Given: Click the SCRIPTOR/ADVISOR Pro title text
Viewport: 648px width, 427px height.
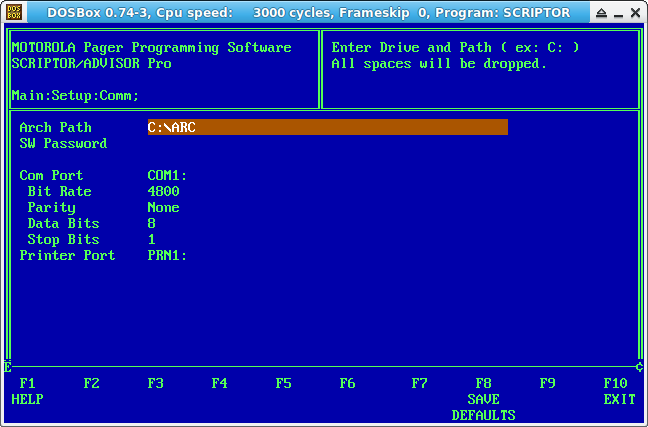Looking at the screenshot, I should pos(91,63).
